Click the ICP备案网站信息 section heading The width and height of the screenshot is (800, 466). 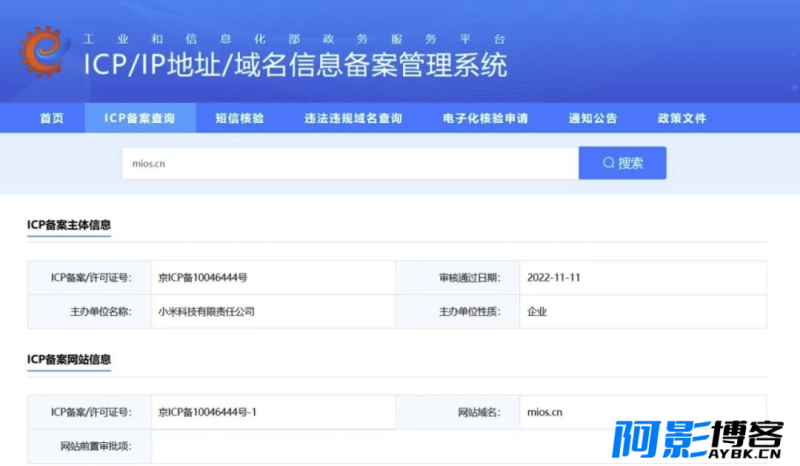(x=69, y=359)
